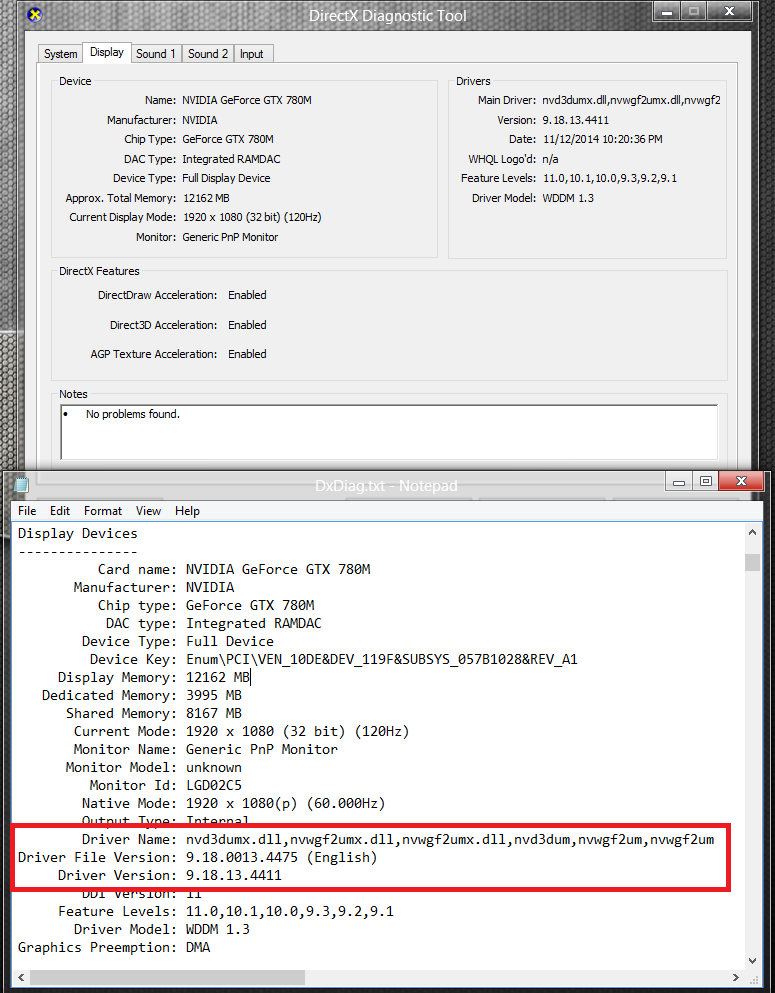Click 'Native Mode: 1920 x 1080(p)' line in Notepad

click(x=233, y=804)
